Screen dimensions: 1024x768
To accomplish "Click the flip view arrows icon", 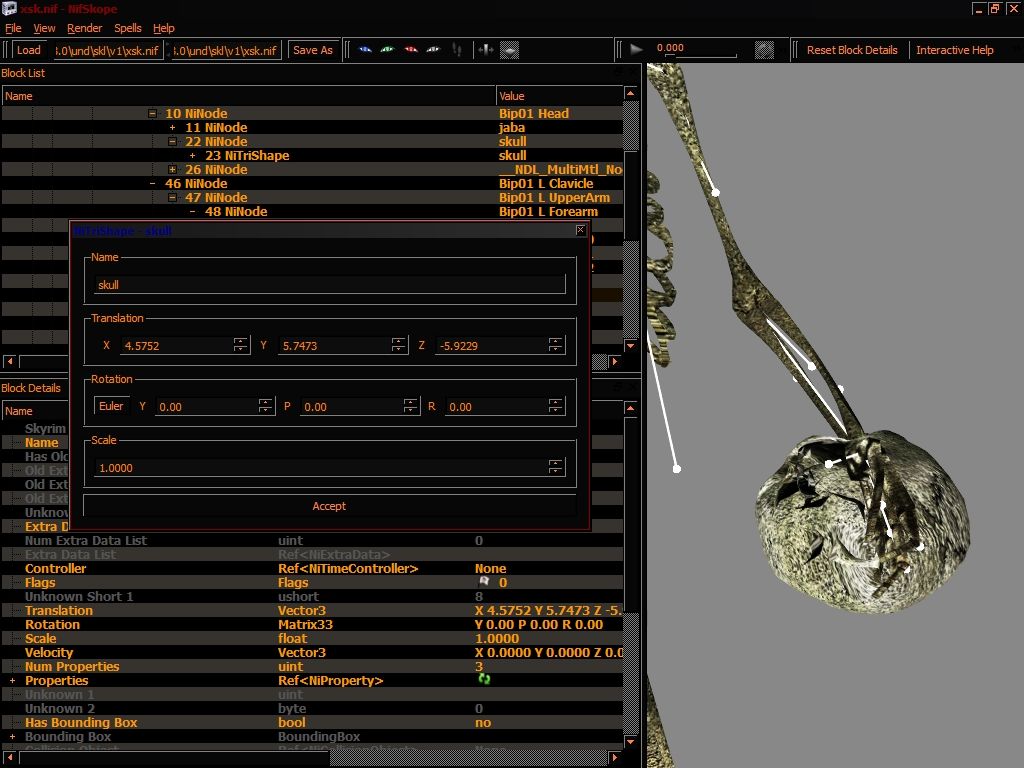I will [x=486, y=50].
